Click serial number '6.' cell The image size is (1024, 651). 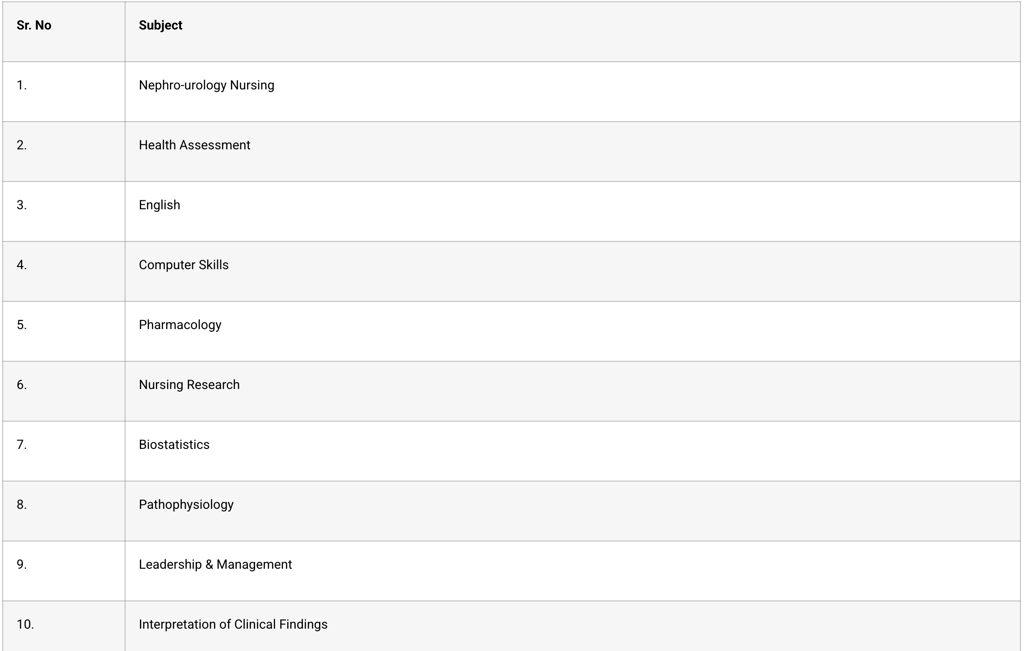21,385
